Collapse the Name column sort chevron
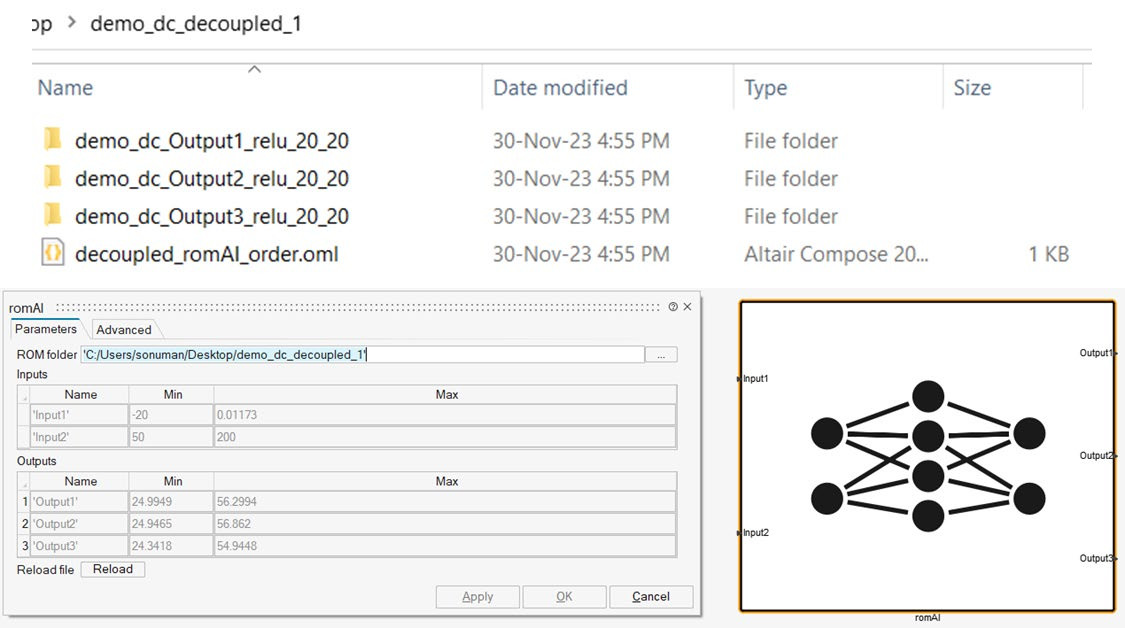 coord(254,69)
